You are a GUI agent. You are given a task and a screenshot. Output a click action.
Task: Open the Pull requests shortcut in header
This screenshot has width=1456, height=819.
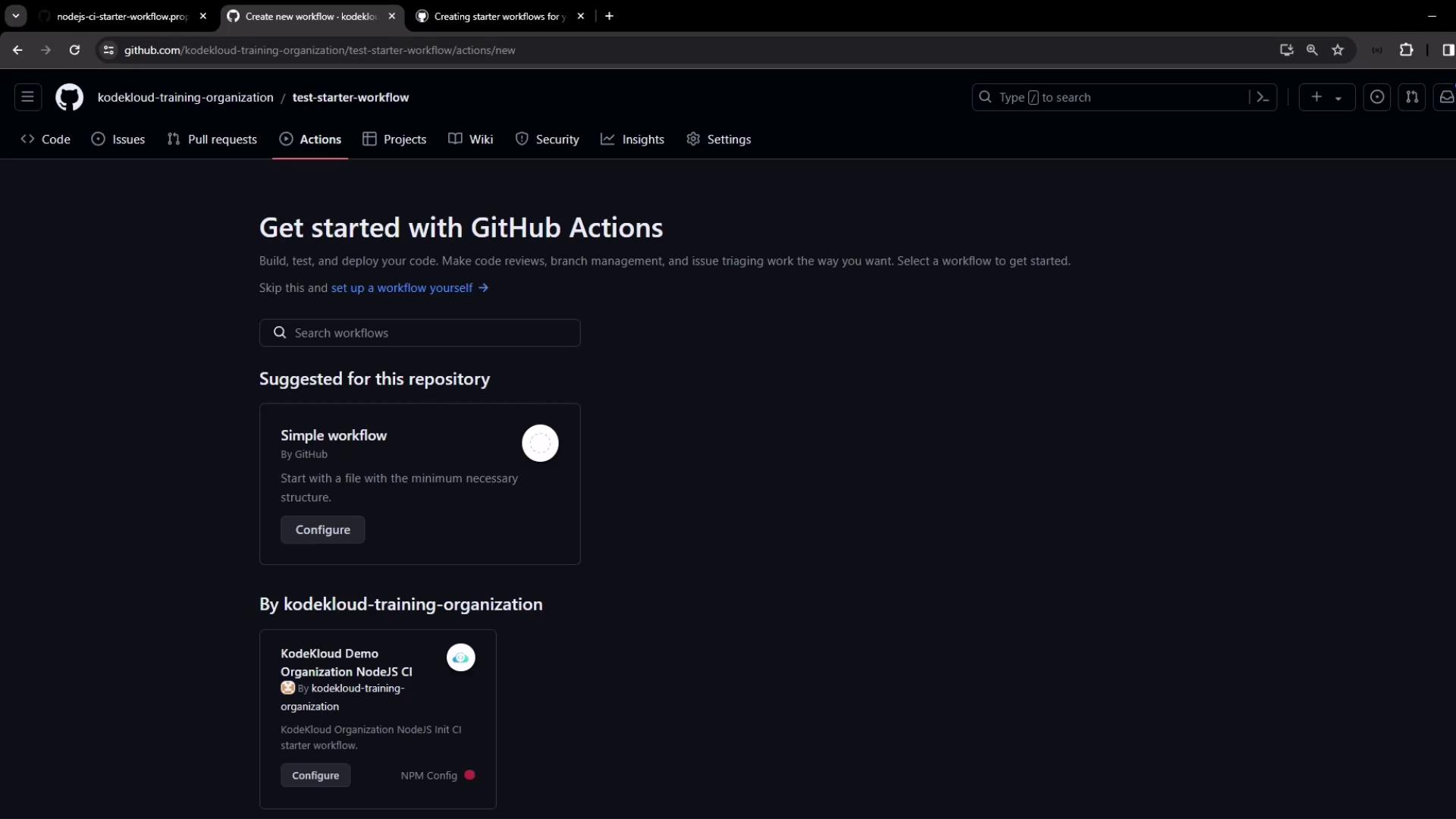1412,97
